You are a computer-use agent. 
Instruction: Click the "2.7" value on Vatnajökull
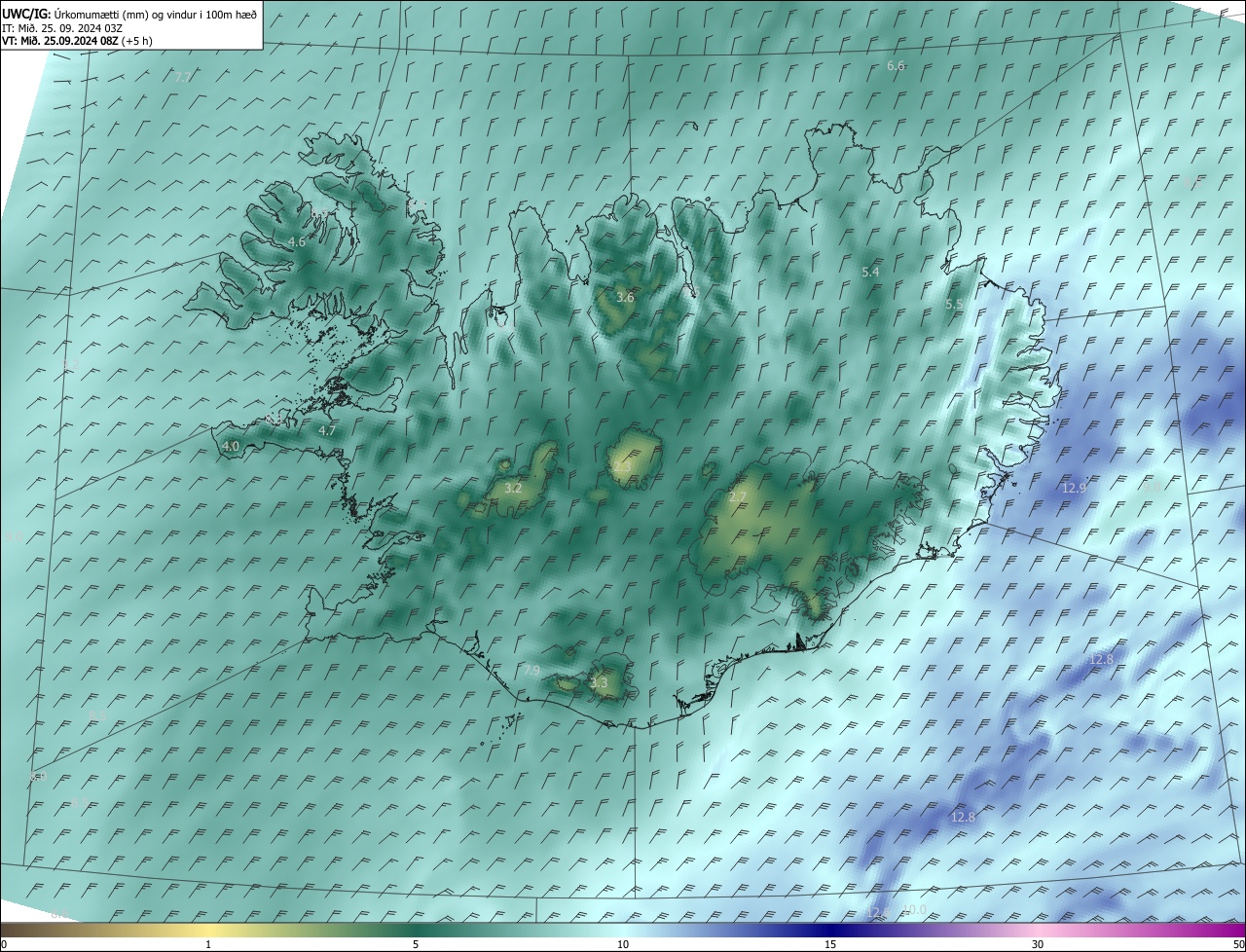pos(737,497)
